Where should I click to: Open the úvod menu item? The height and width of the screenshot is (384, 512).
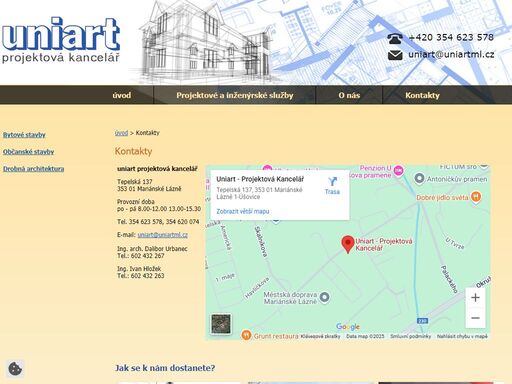[122, 95]
